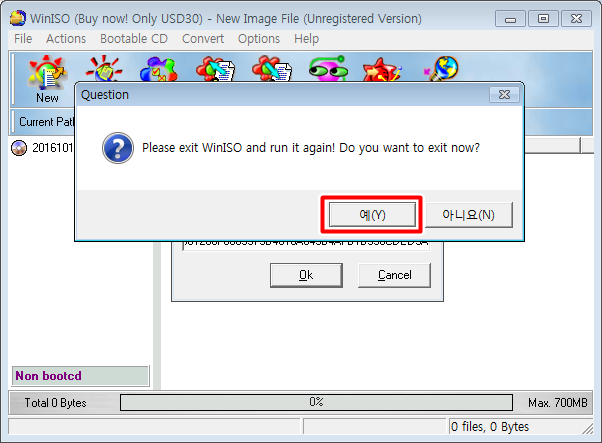Click the Extract icon with down arrow
The image size is (602, 443).
click(272, 69)
